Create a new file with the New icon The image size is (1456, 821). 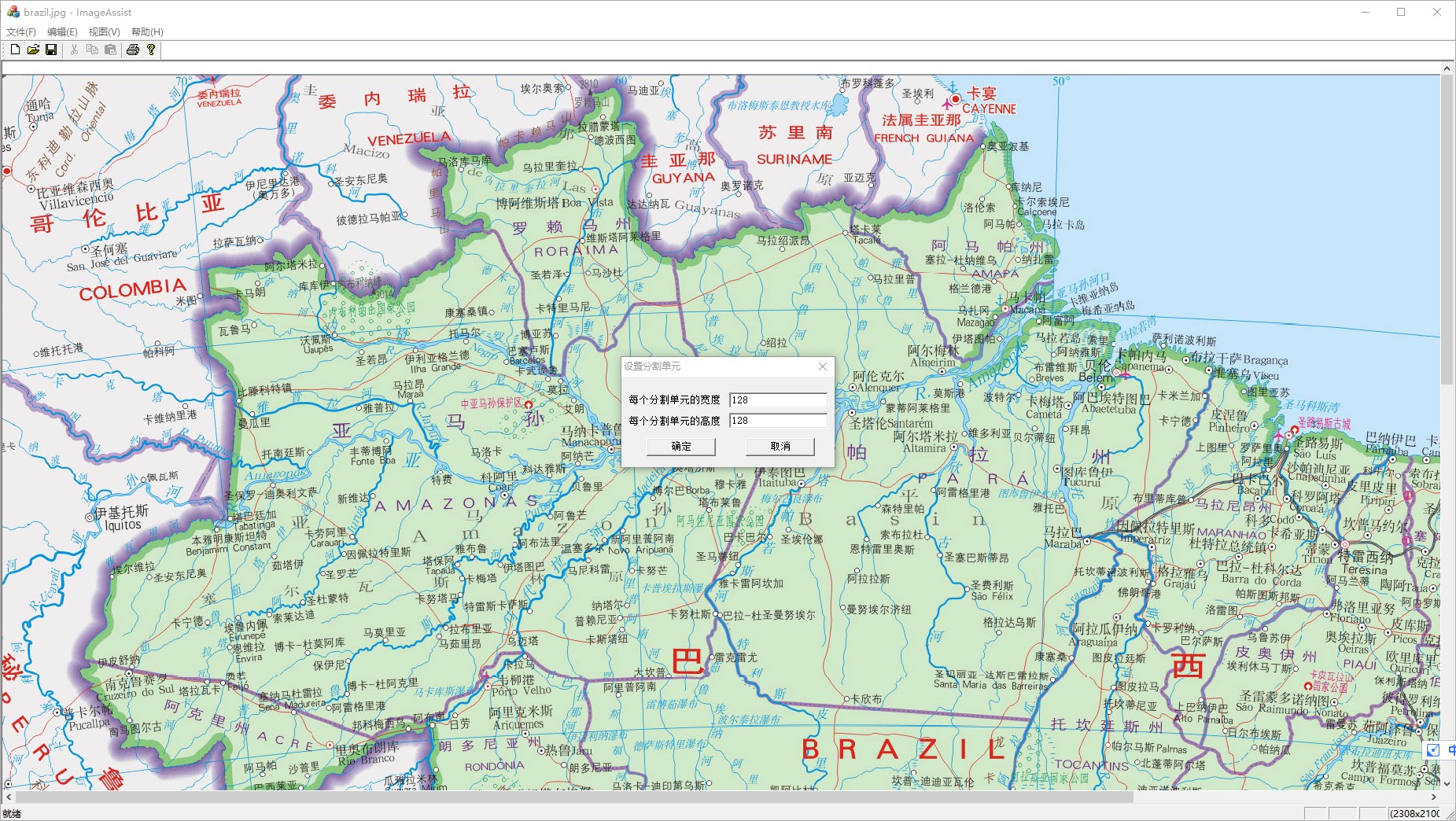(15, 50)
